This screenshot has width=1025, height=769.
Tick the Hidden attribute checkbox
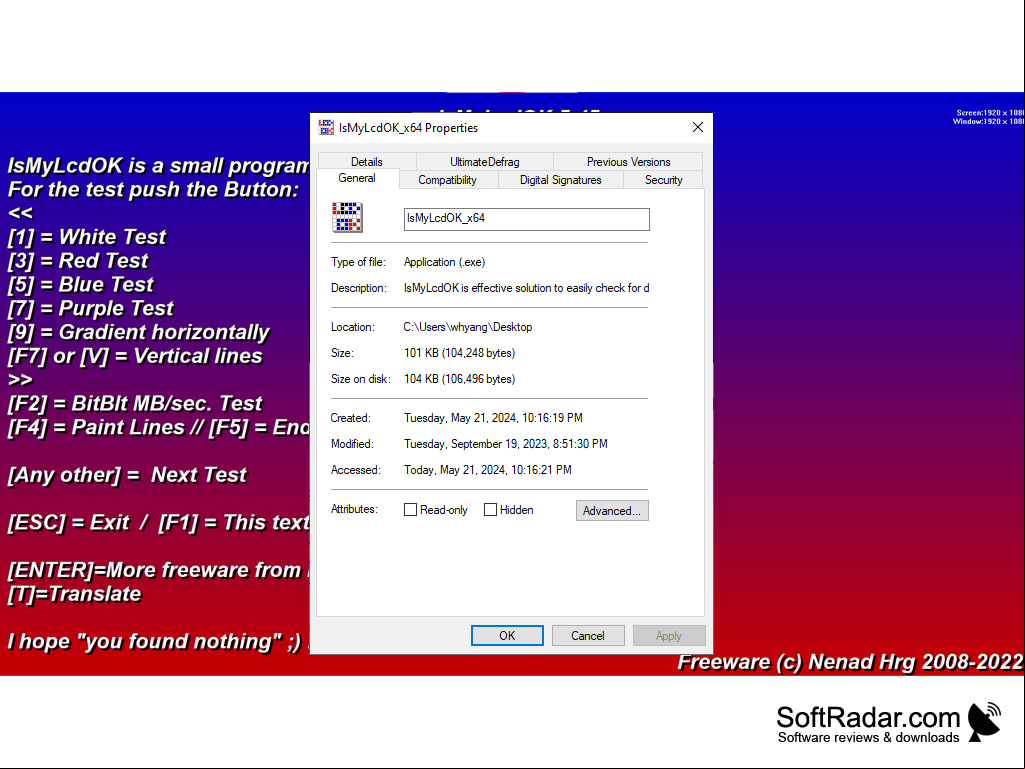click(490, 510)
